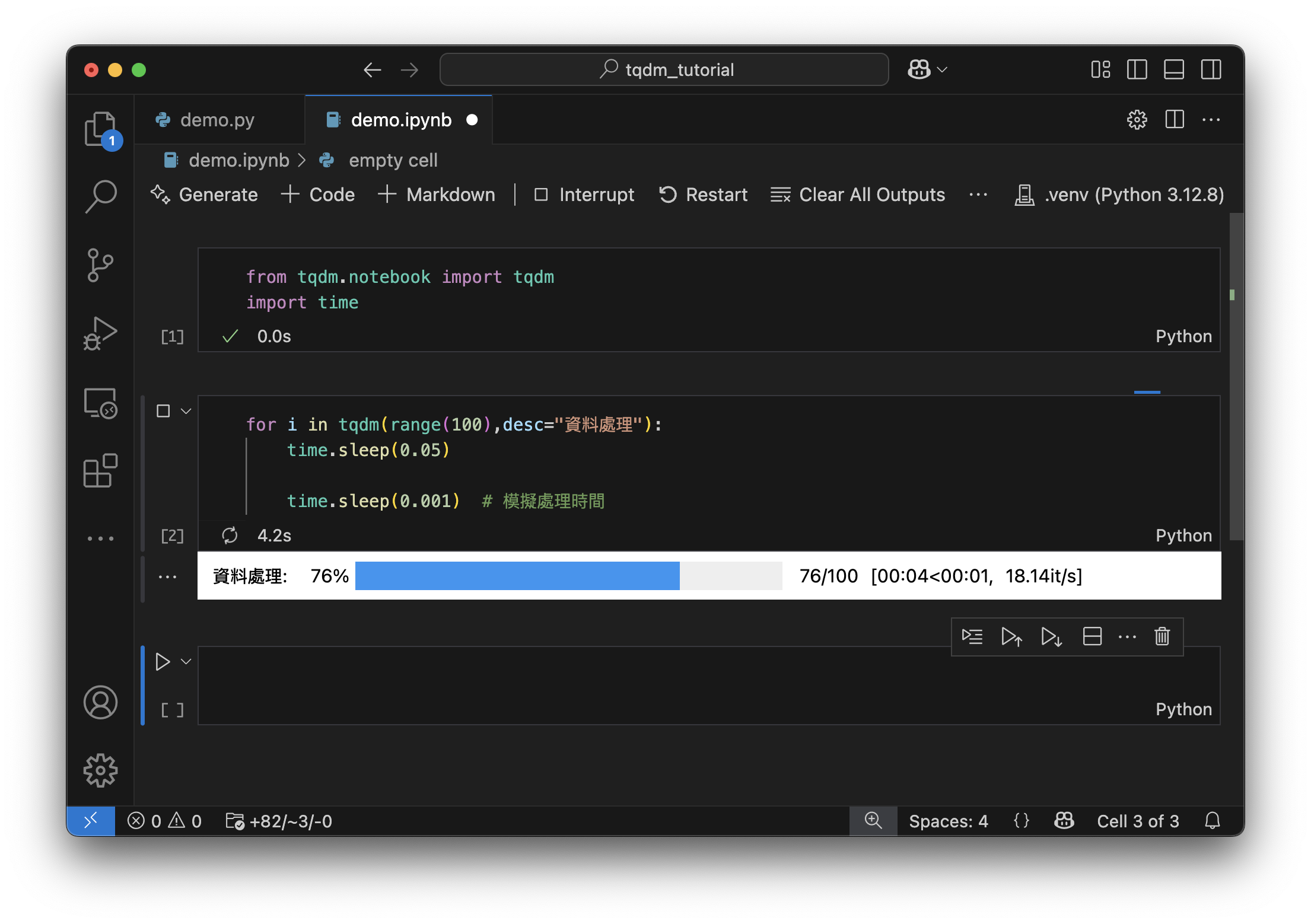Delete the empty cell with trash icon
Viewport: 1311px width, 924px height.
[1162, 636]
